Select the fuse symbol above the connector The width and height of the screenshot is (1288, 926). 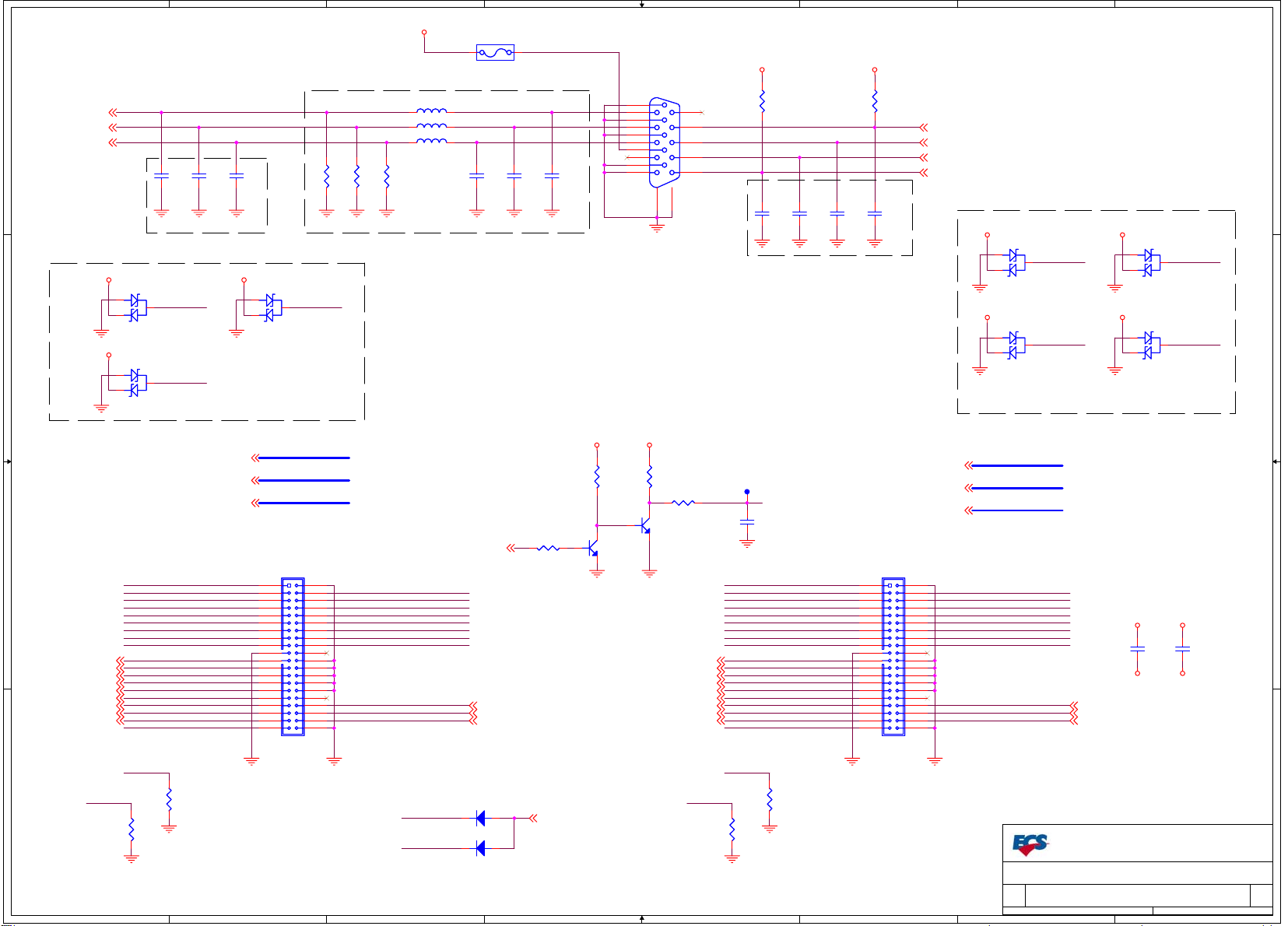tap(495, 53)
